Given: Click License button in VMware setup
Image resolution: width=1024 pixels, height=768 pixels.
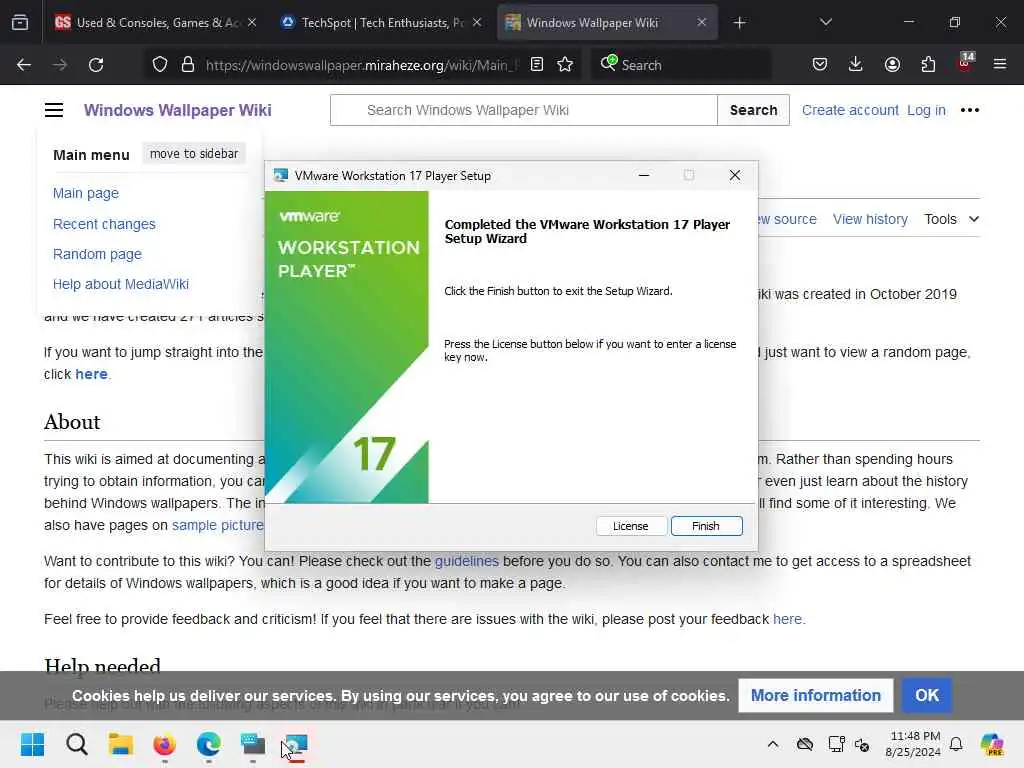Looking at the screenshot, I should pos(631,526).
